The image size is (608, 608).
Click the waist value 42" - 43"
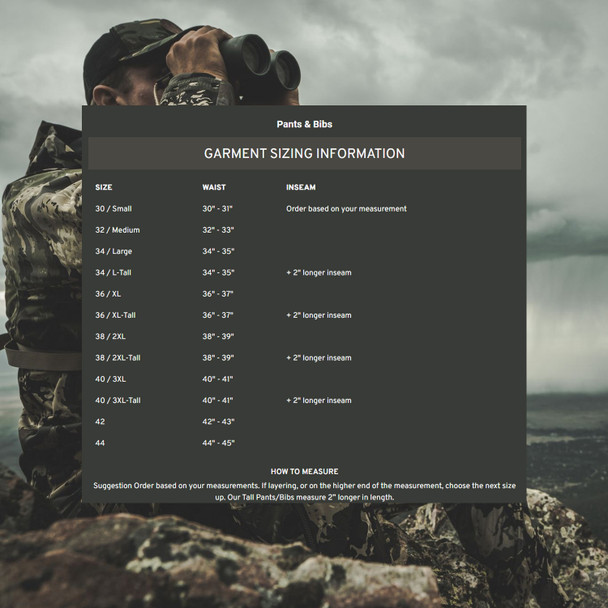218,421
